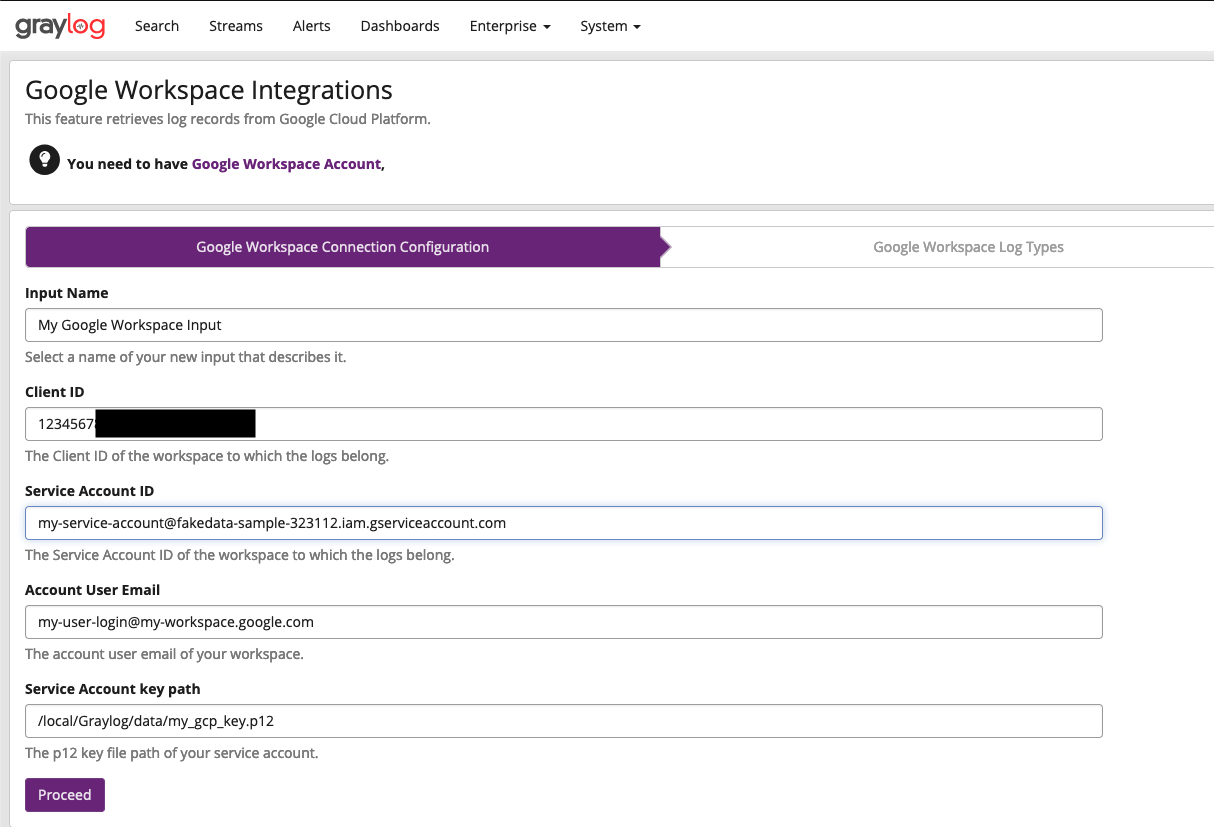Viewport: 1214px width, 827px height.
Task: Select the Google Workspace Connection Configuration tab
Action: click(x=342, y=246)
